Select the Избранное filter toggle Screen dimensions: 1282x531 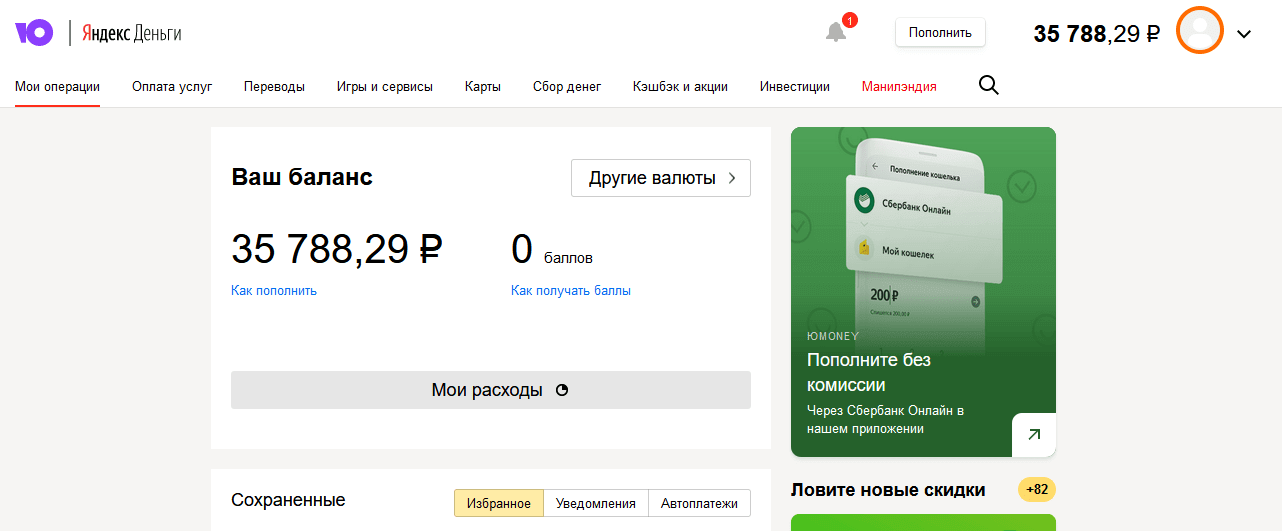499,503
